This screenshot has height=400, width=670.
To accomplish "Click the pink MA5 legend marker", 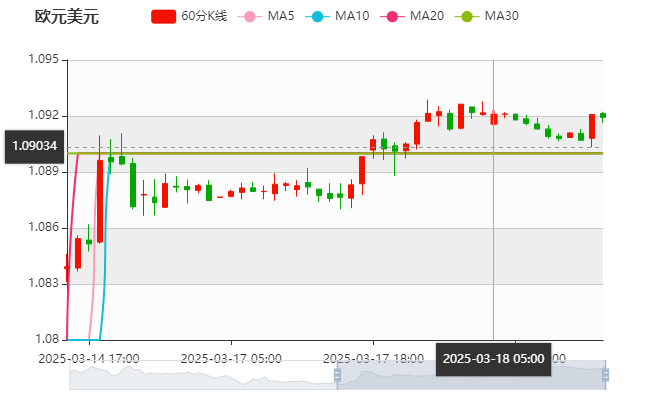I will tap(249, 16).
